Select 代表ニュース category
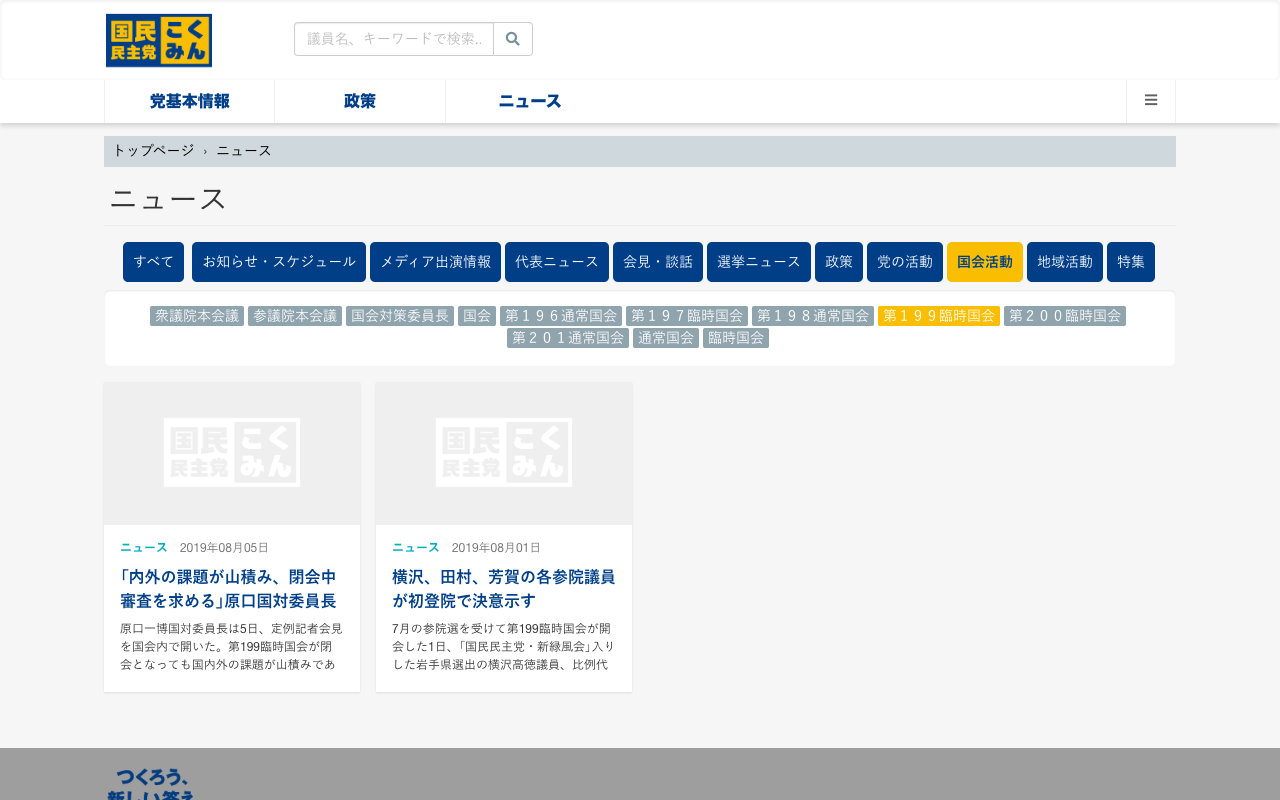 (557, 262)
